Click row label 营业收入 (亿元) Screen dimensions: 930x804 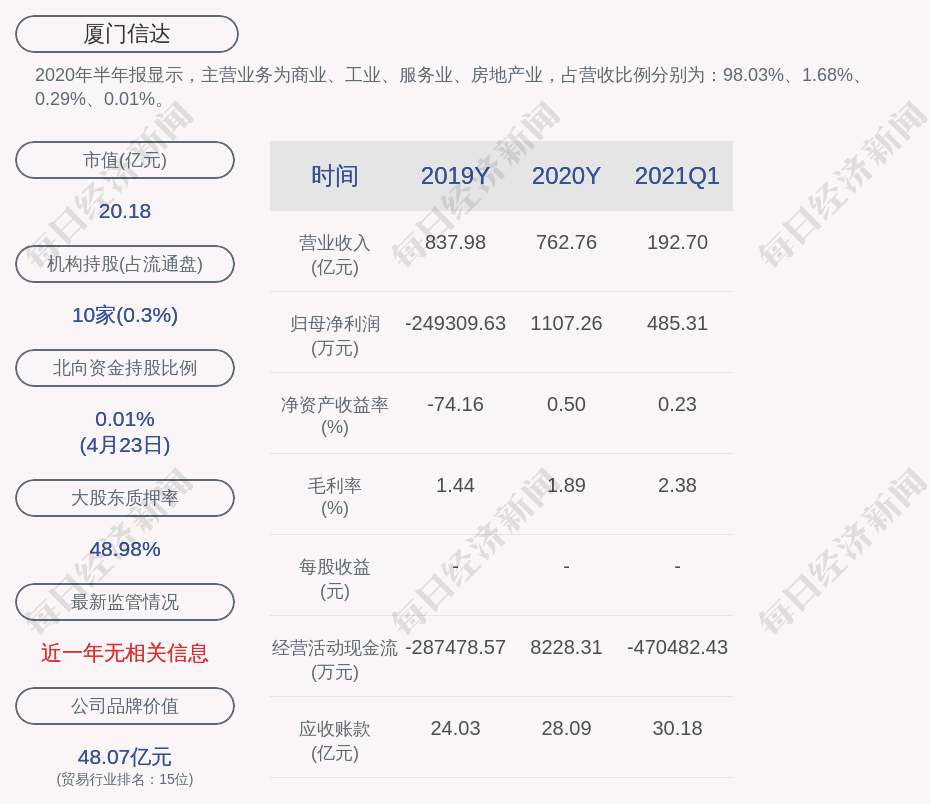[335, 255]
